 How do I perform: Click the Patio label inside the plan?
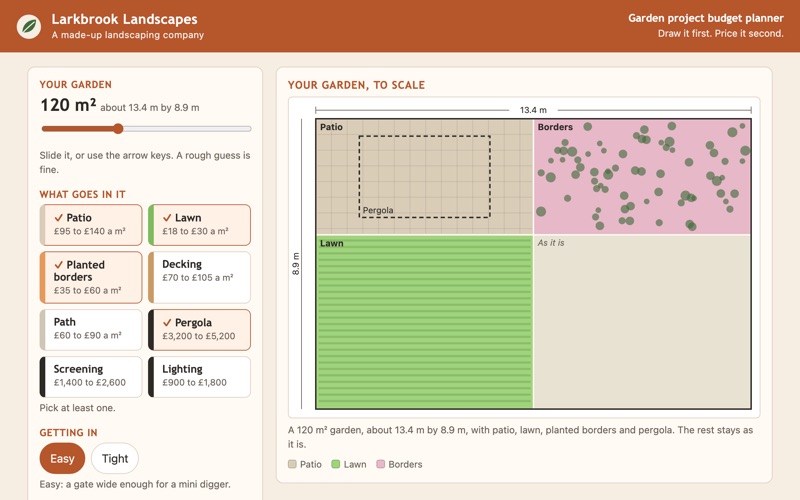click(331, 127)
